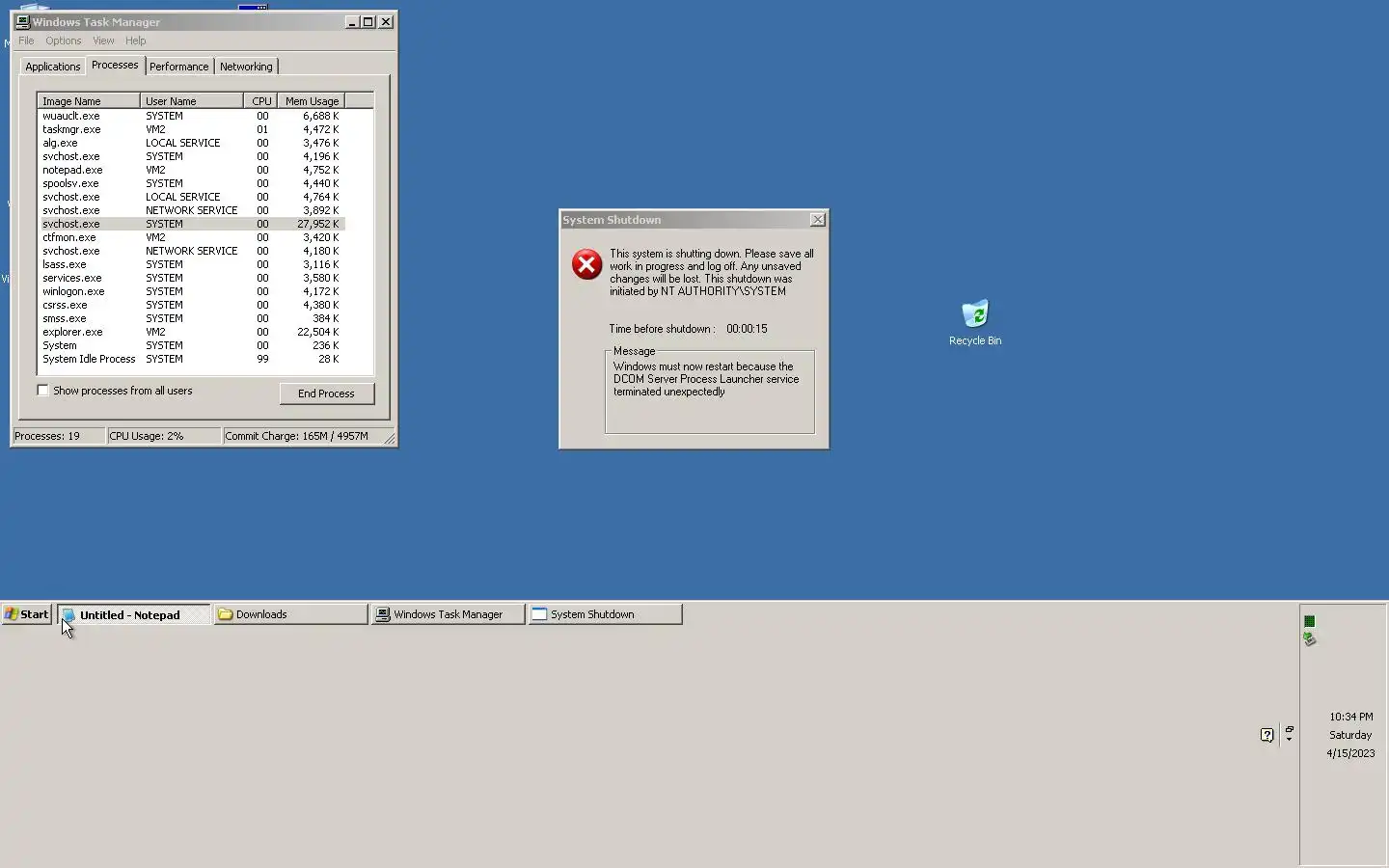Click the DCOM Server Process Launcher message
Viewport: 1389px width, 868px height.
coord(706,379)
